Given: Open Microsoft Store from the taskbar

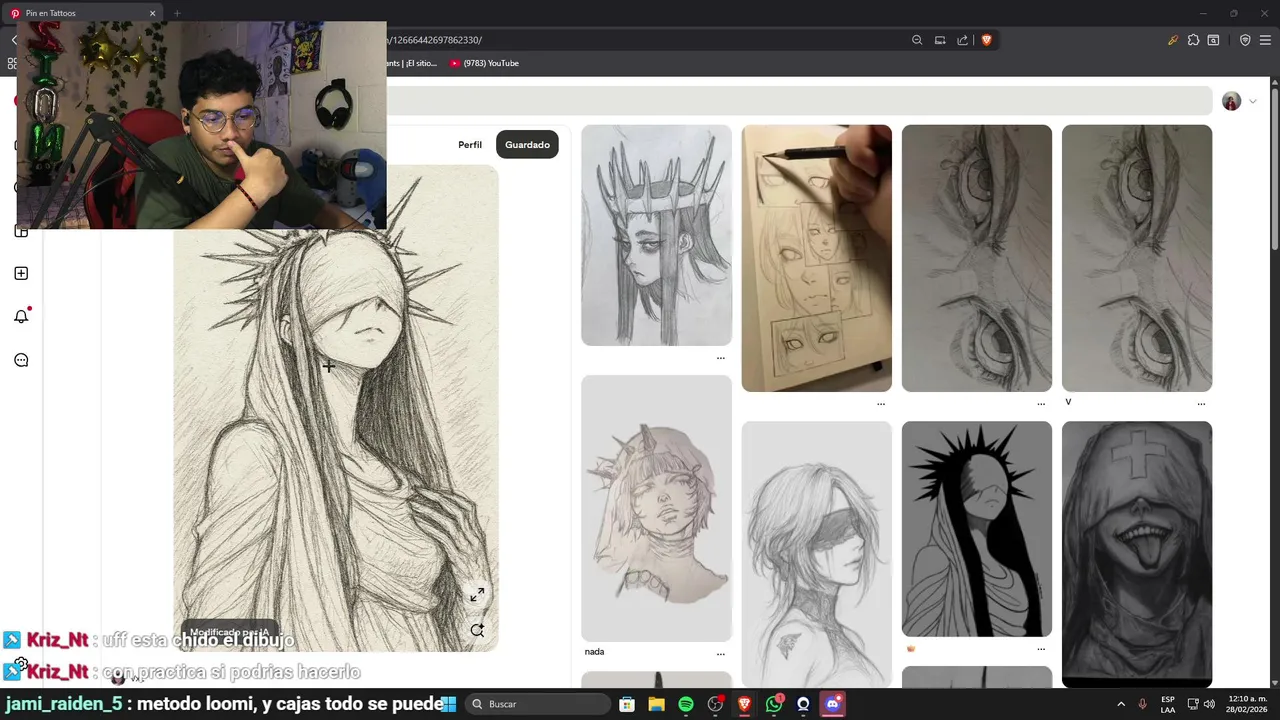Looking at the screenshot, I should click(627, 704).
